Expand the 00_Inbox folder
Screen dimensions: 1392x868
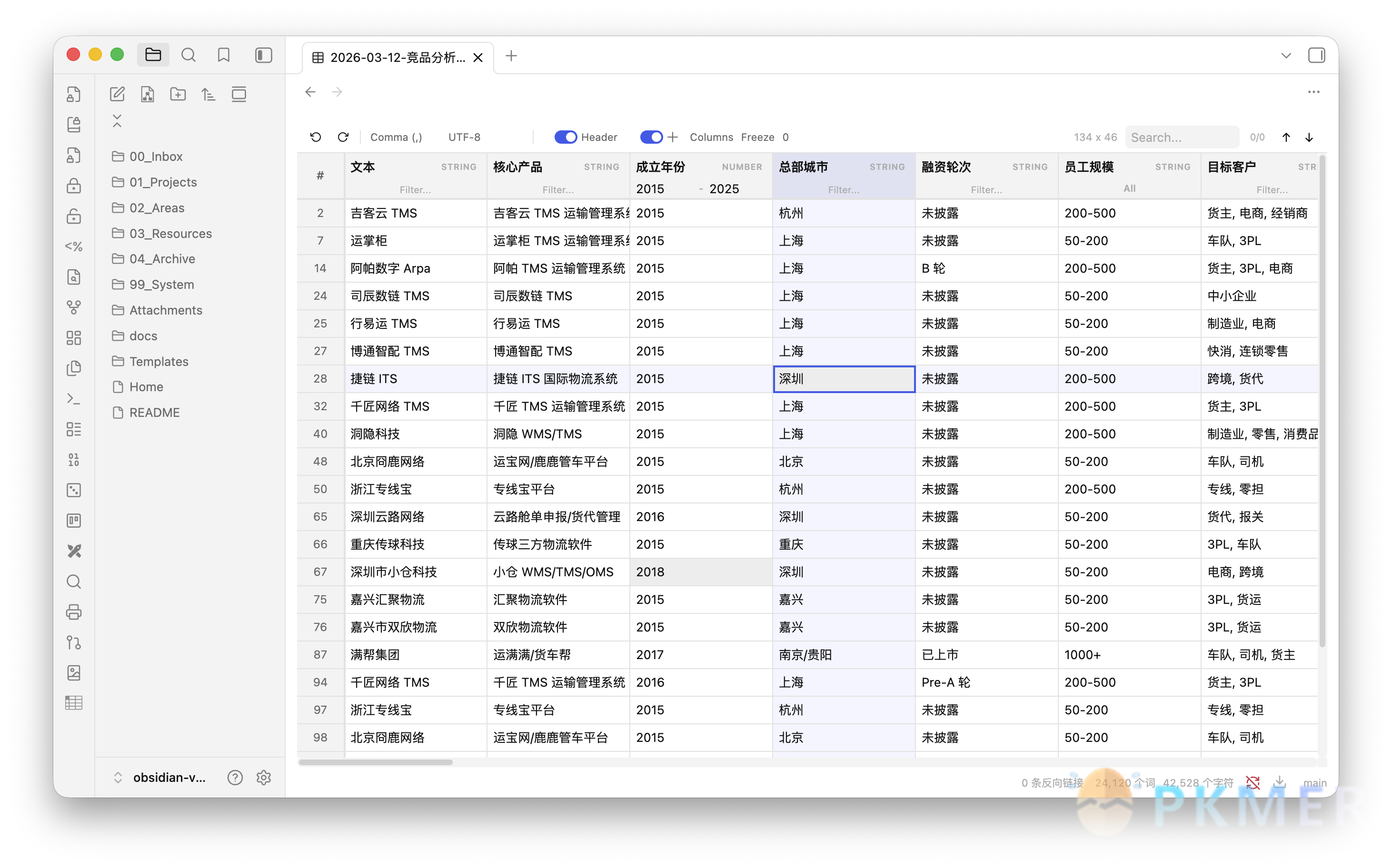pos(156,157)
